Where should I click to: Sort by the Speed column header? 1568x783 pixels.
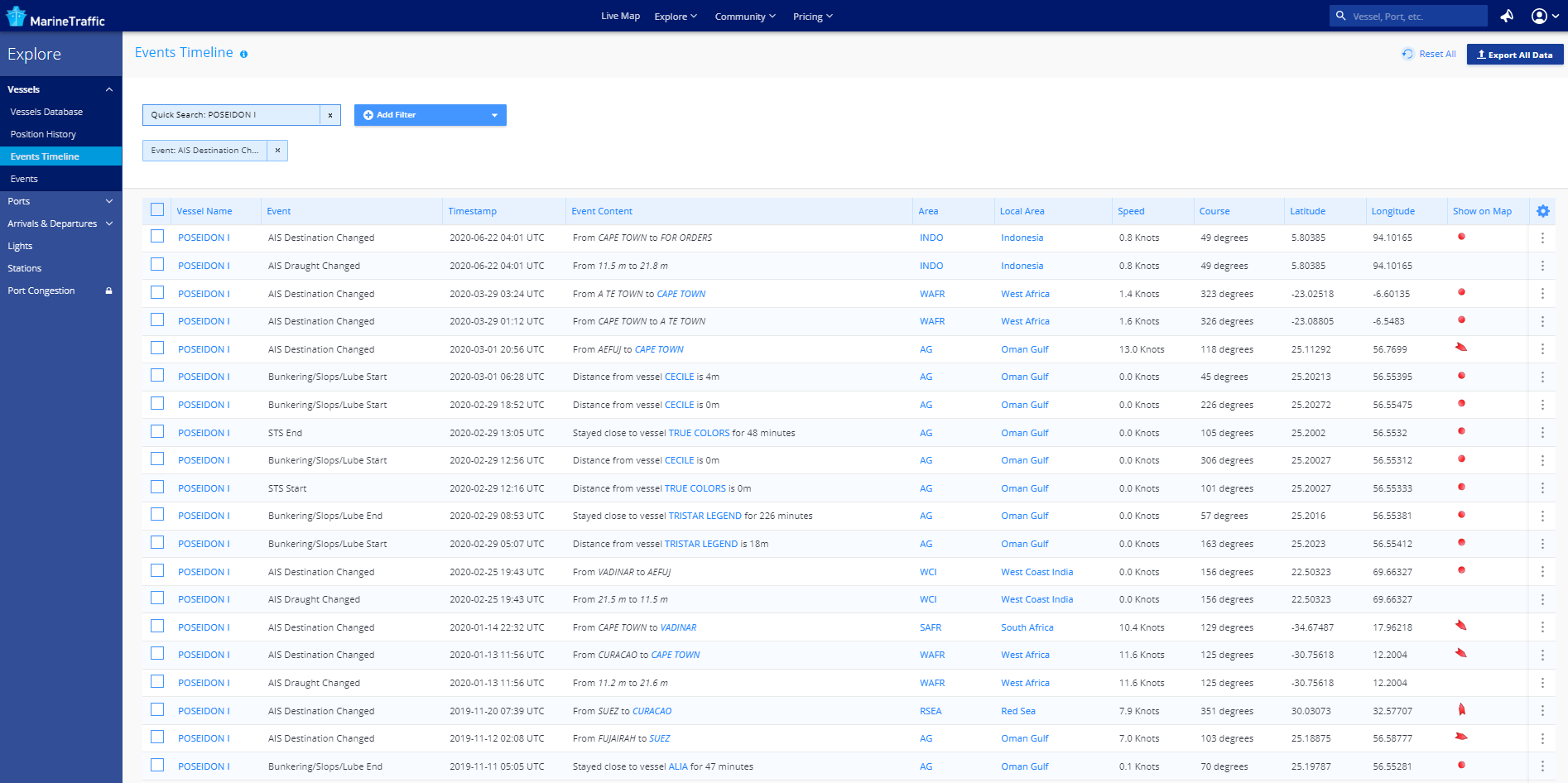[1131, 211]
